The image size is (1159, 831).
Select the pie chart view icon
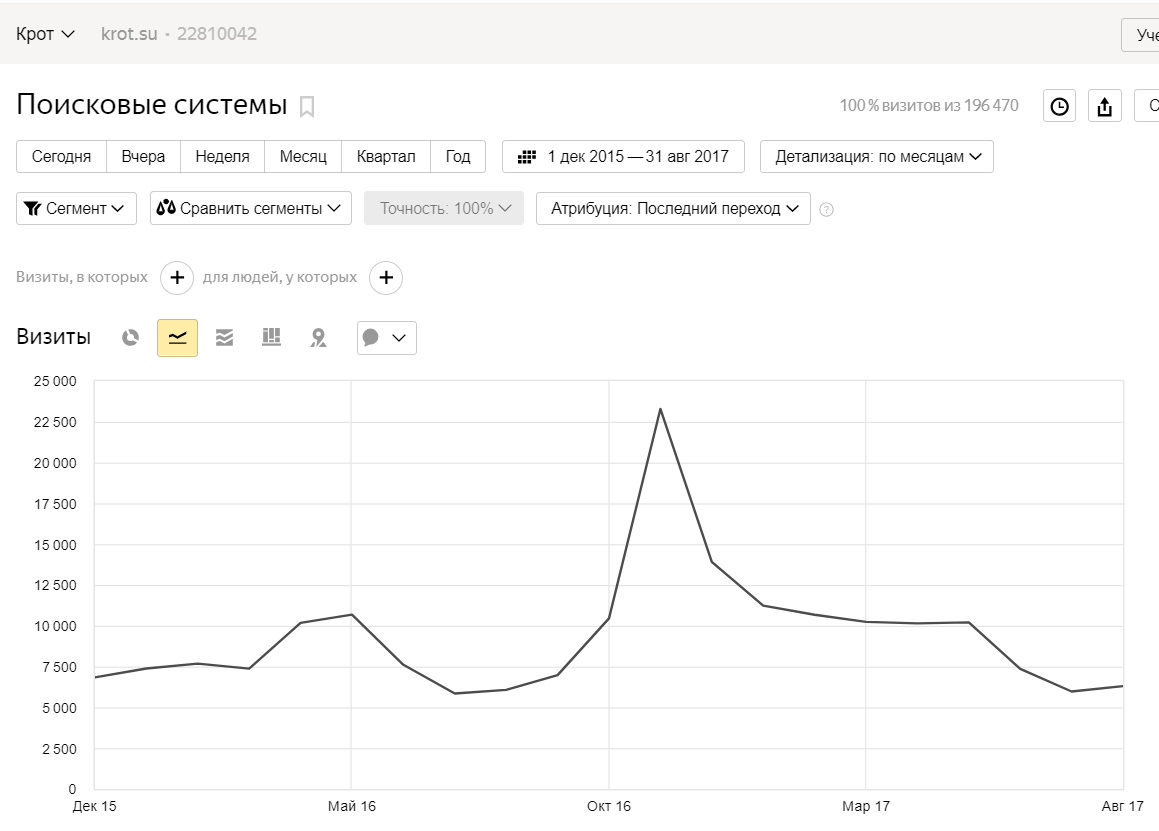tap(130, 338)
